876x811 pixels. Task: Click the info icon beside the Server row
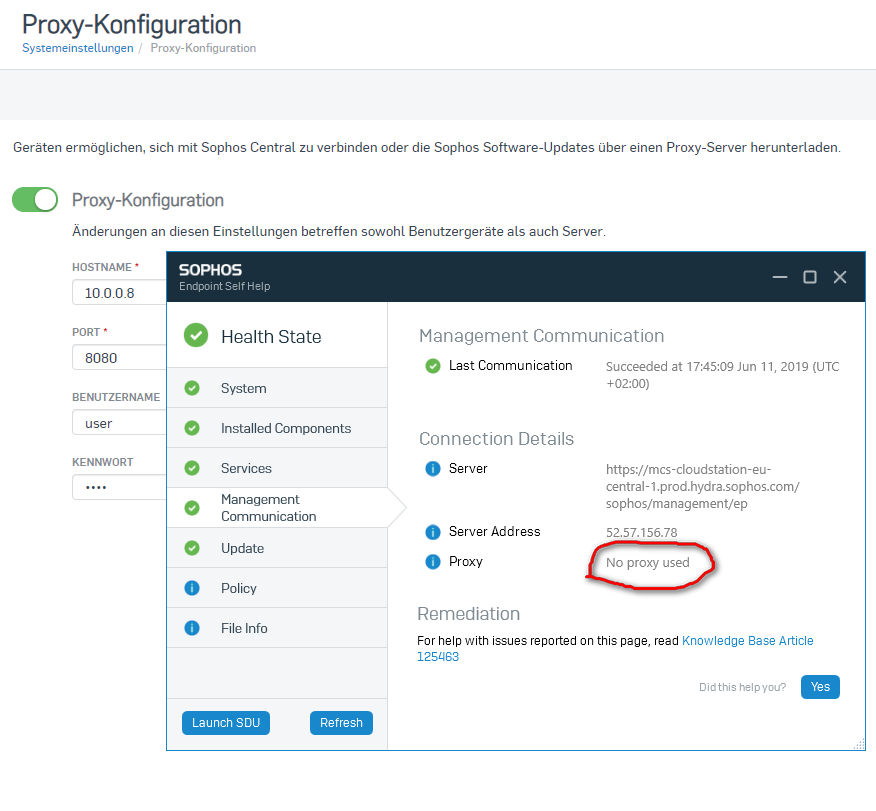point(432,469)
